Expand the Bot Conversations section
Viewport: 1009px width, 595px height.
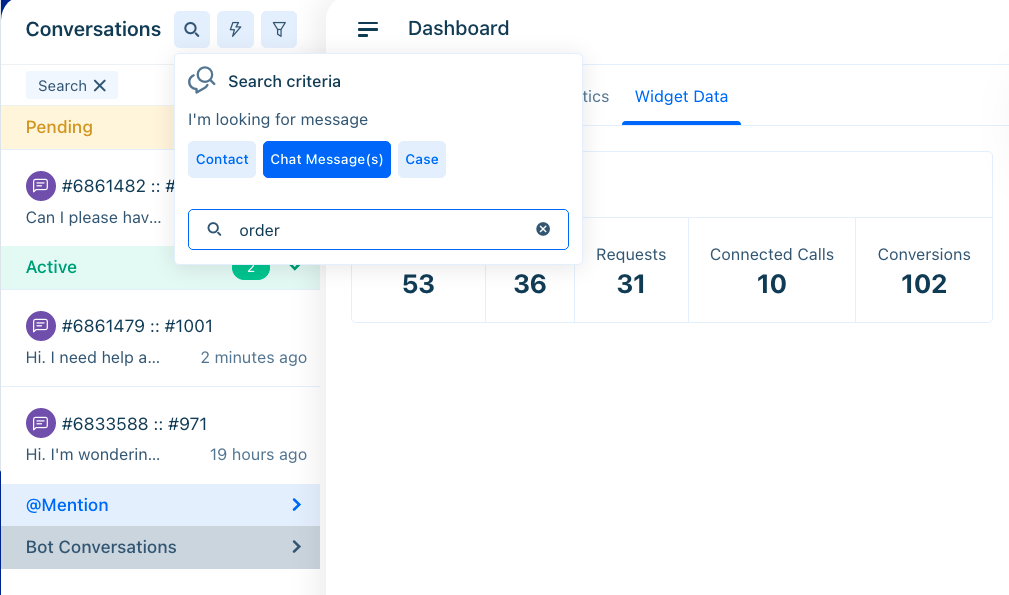pyautogui.click(x=296, y=547)
